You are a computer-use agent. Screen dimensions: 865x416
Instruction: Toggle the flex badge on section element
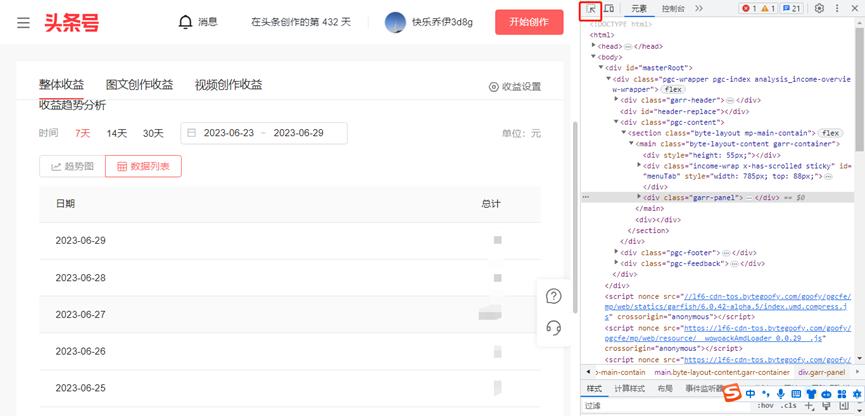click(830, 133)
